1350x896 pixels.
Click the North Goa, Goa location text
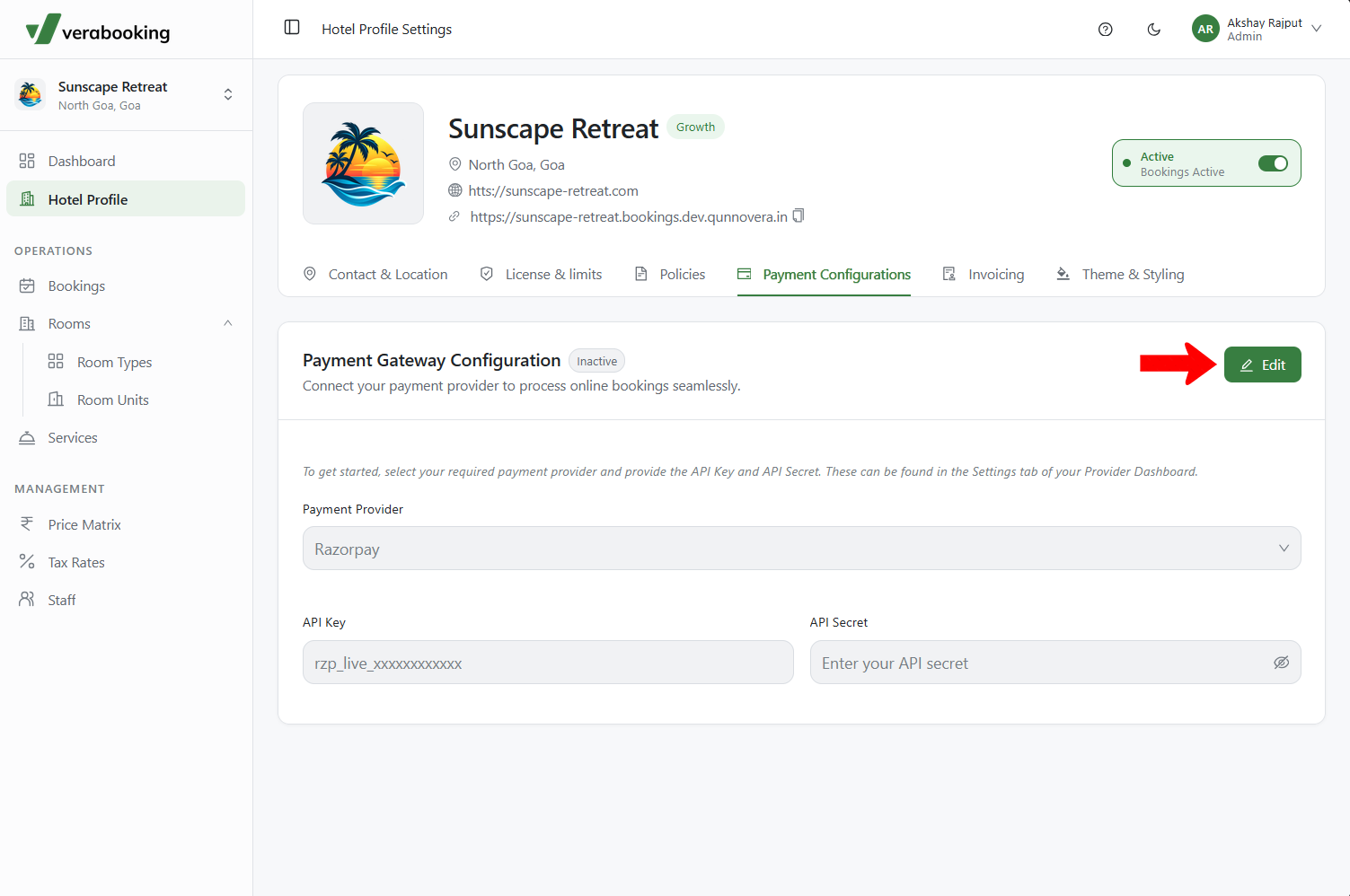(516, 164)
